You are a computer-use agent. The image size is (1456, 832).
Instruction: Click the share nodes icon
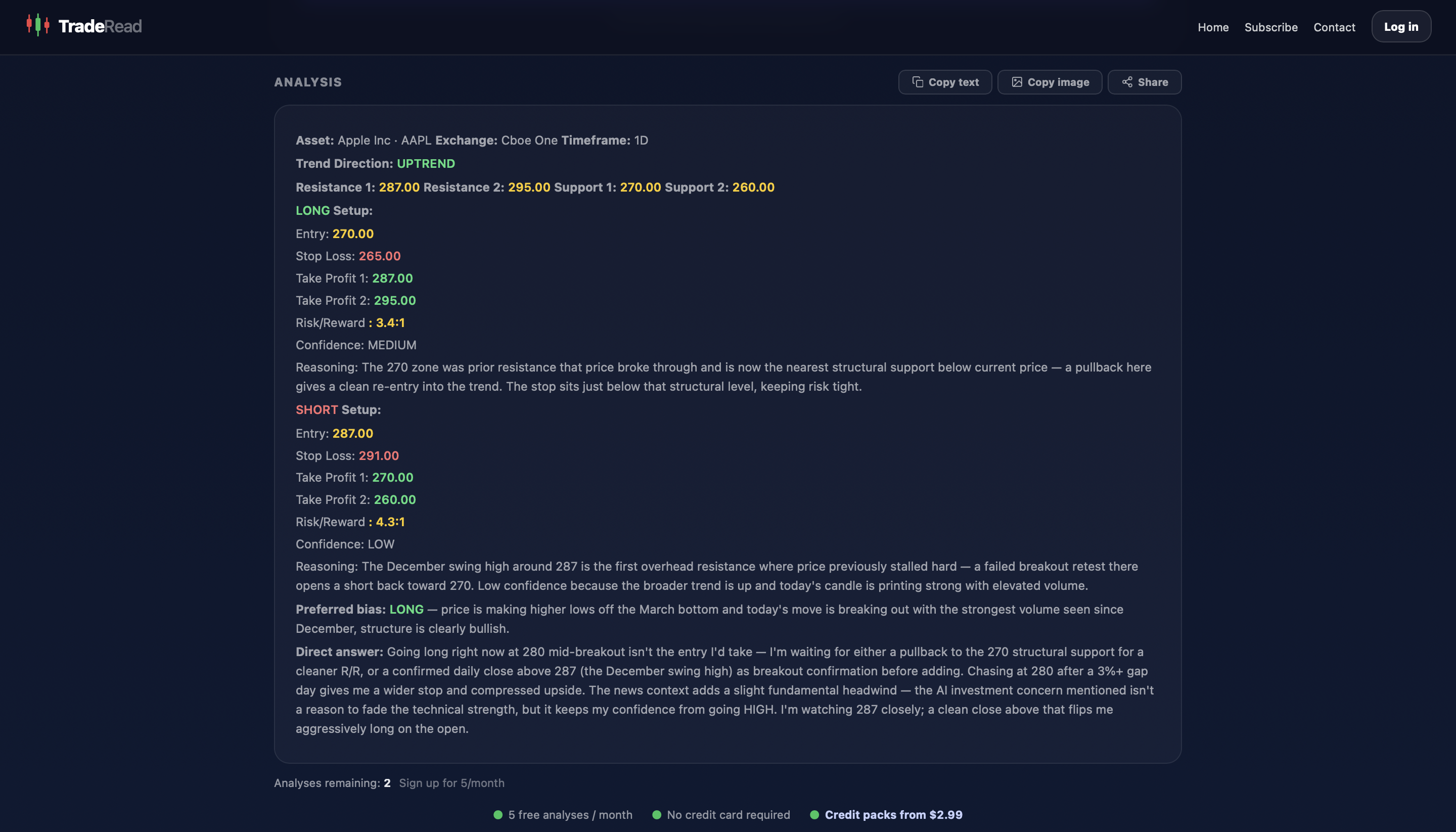coord(1127,82)
